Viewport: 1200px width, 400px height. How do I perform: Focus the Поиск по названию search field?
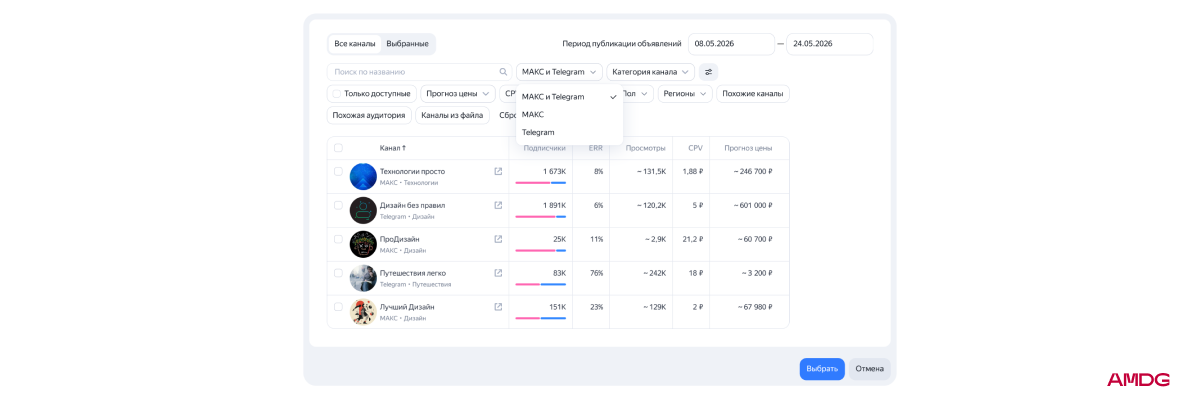pyautogui.click(x=420, y=72)
